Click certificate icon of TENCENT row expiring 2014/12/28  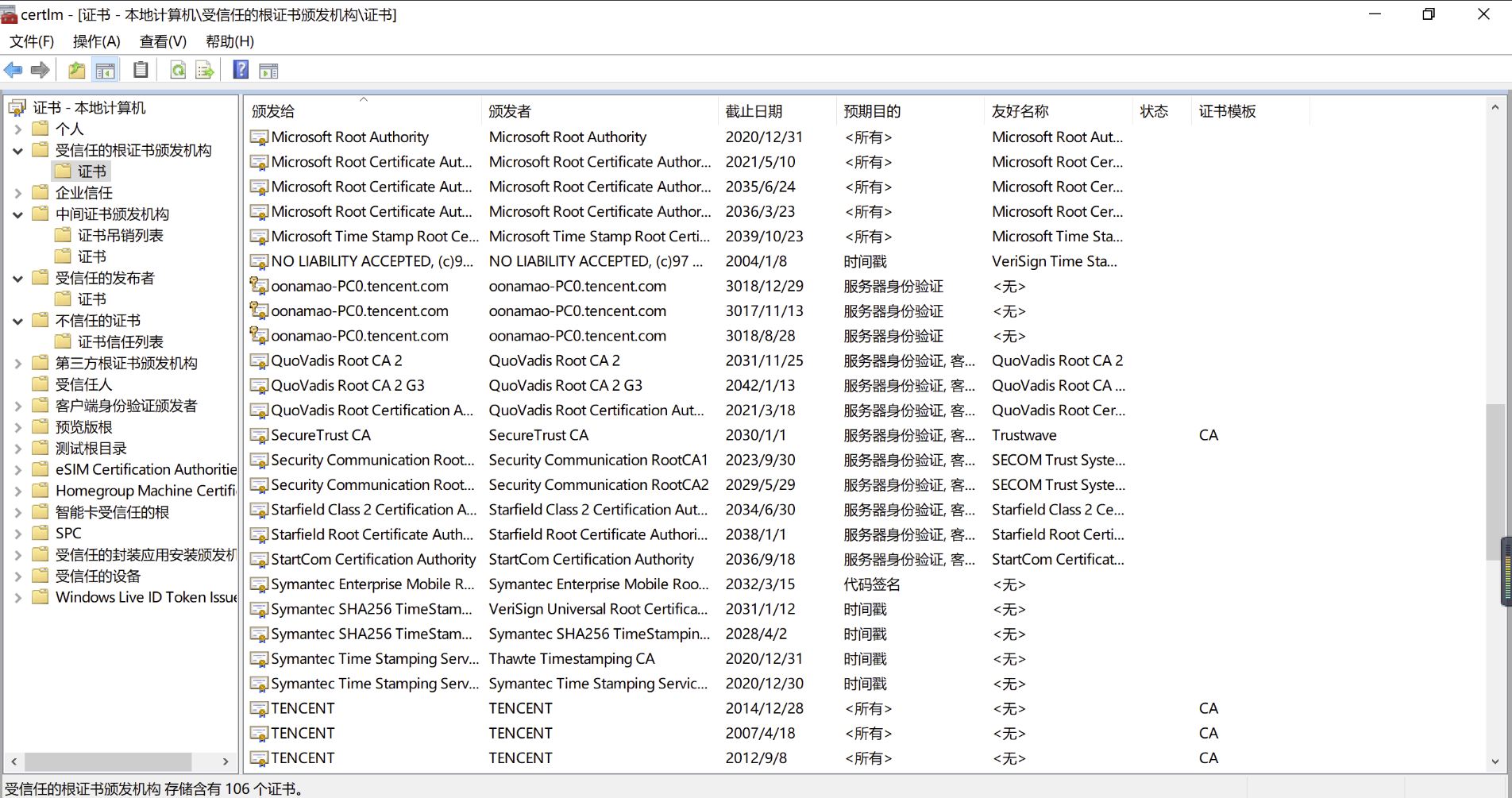[259, 708]
